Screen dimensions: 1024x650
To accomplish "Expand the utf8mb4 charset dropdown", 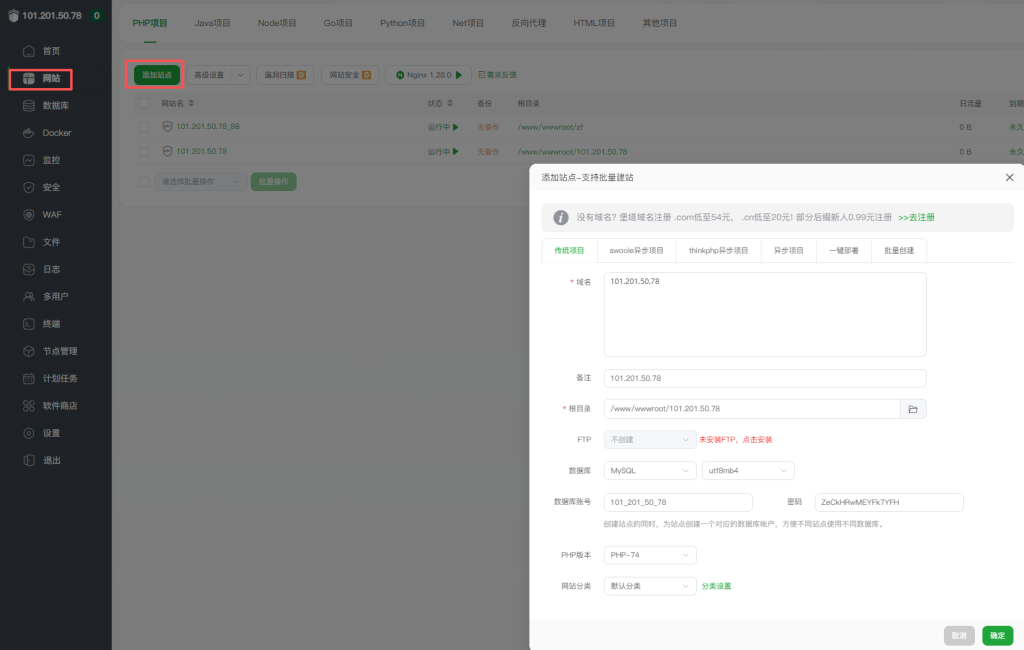I will point(747,470).
